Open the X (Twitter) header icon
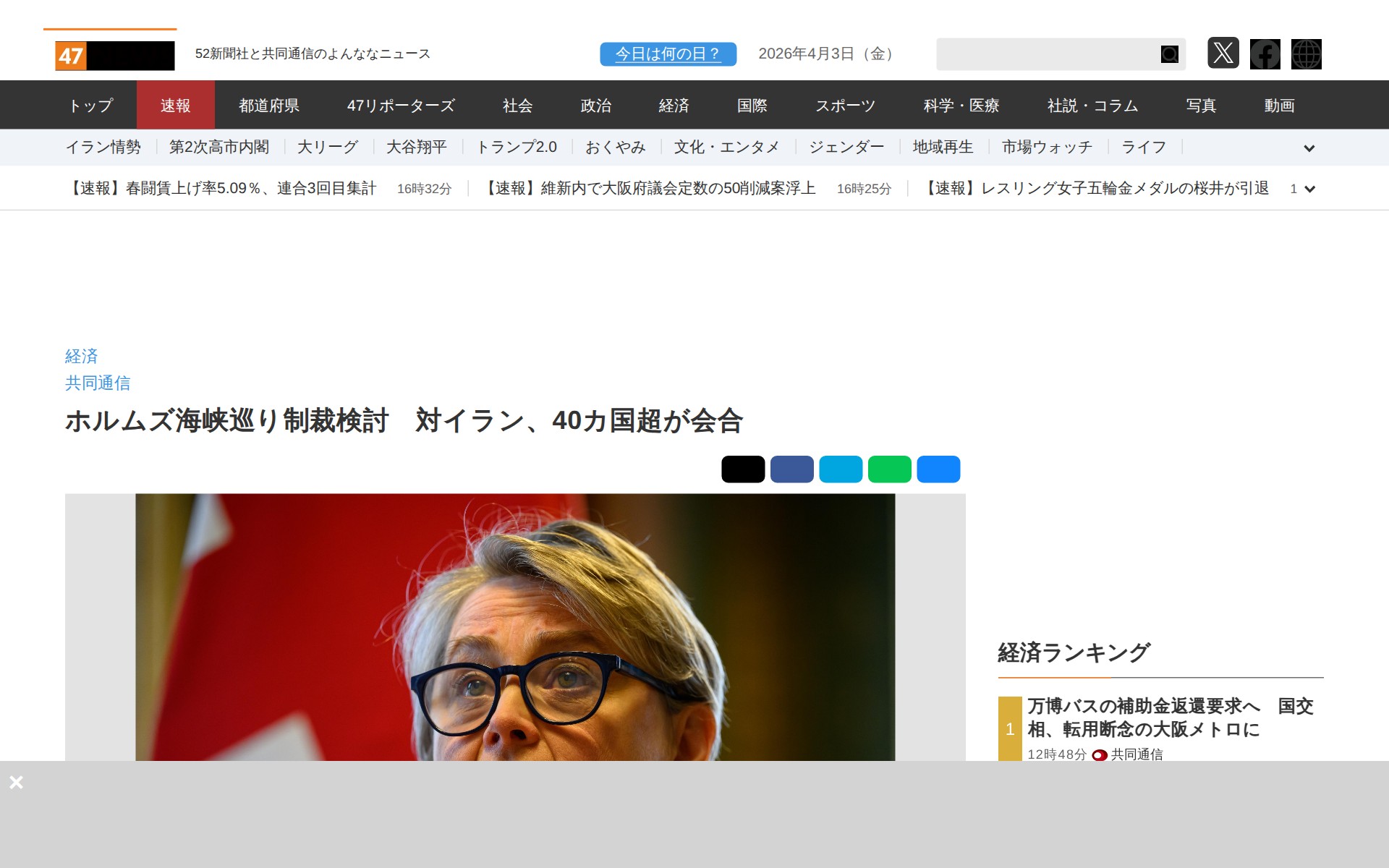Screen dimensions: 1389x868 click(1223, 54)
